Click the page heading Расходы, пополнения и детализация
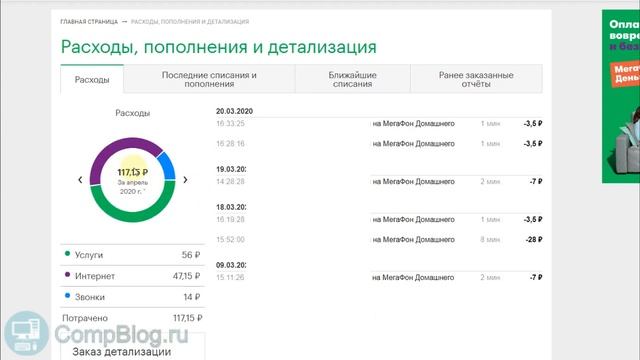This screenshot has height=360, width=640. 219,47
